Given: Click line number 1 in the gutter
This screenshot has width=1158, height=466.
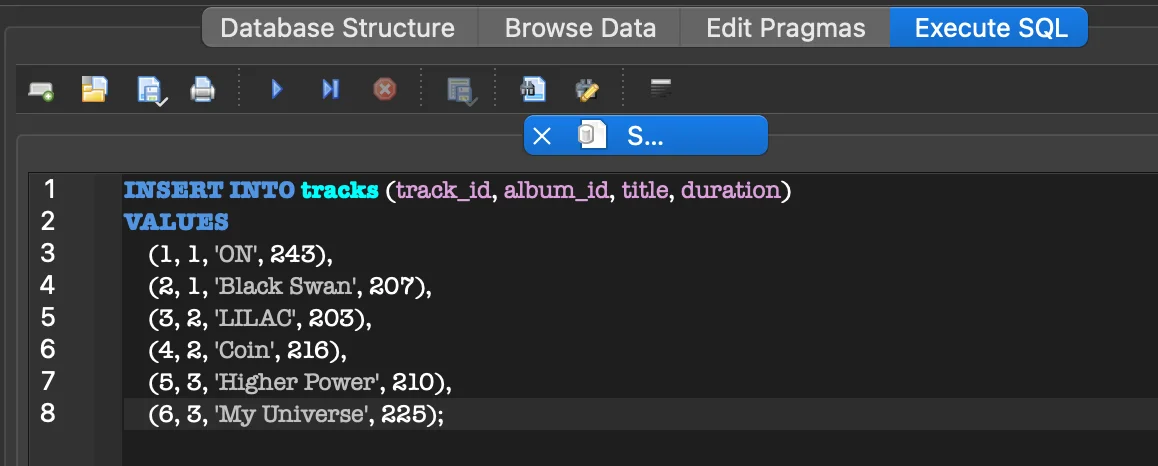Looking at the screenshot, I should pos(50,189).
